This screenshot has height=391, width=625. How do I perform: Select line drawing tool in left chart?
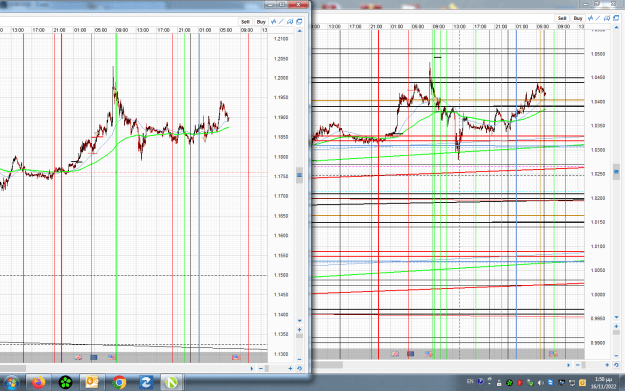coord(281,22)
